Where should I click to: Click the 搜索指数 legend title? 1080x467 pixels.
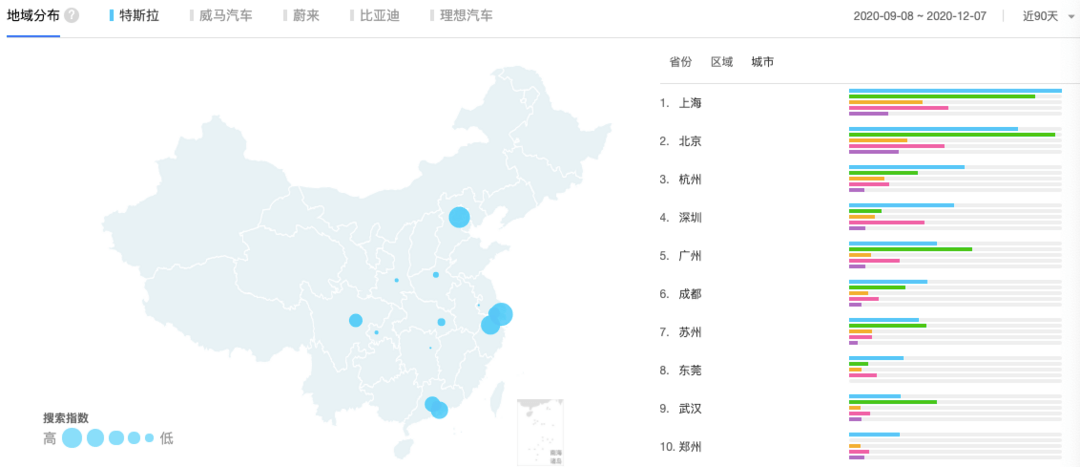pyautogui.click(x=66, y=418)
